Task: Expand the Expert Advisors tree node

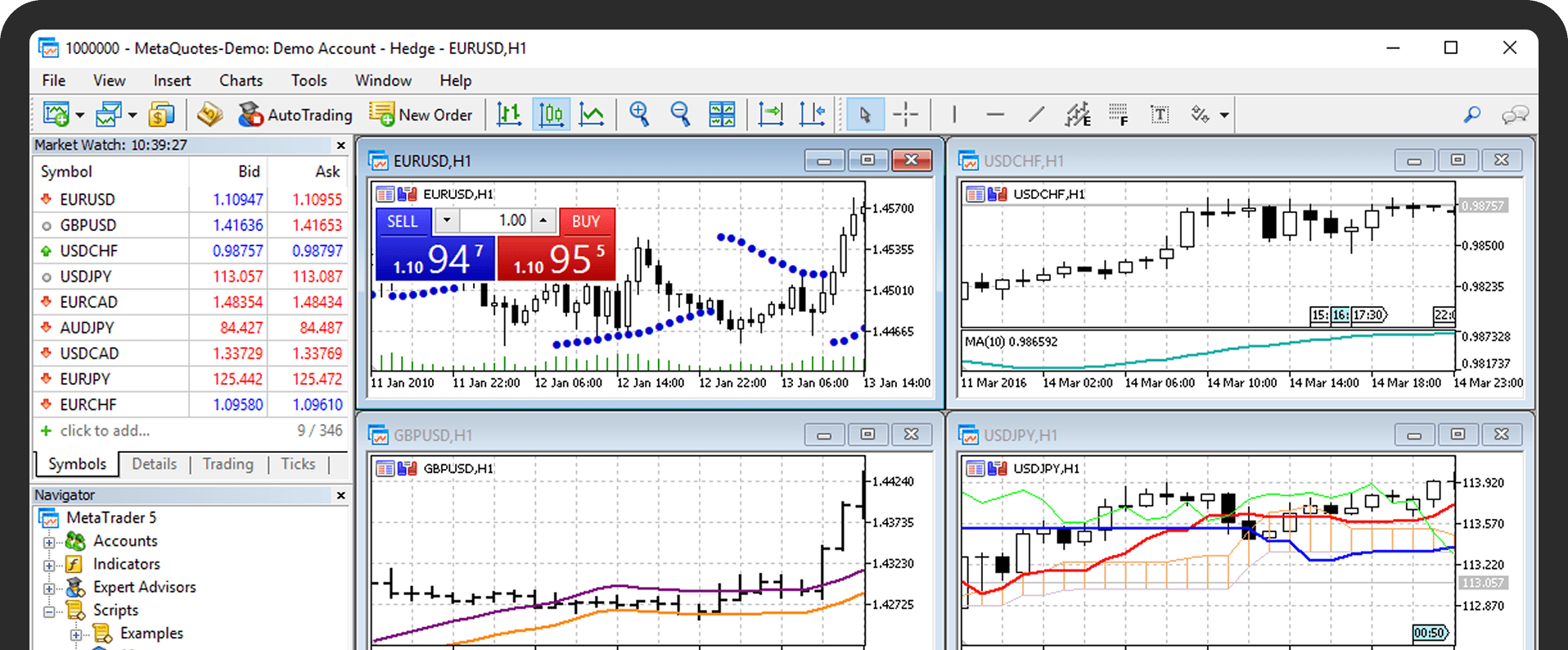Action: click(x=49, y=588)
